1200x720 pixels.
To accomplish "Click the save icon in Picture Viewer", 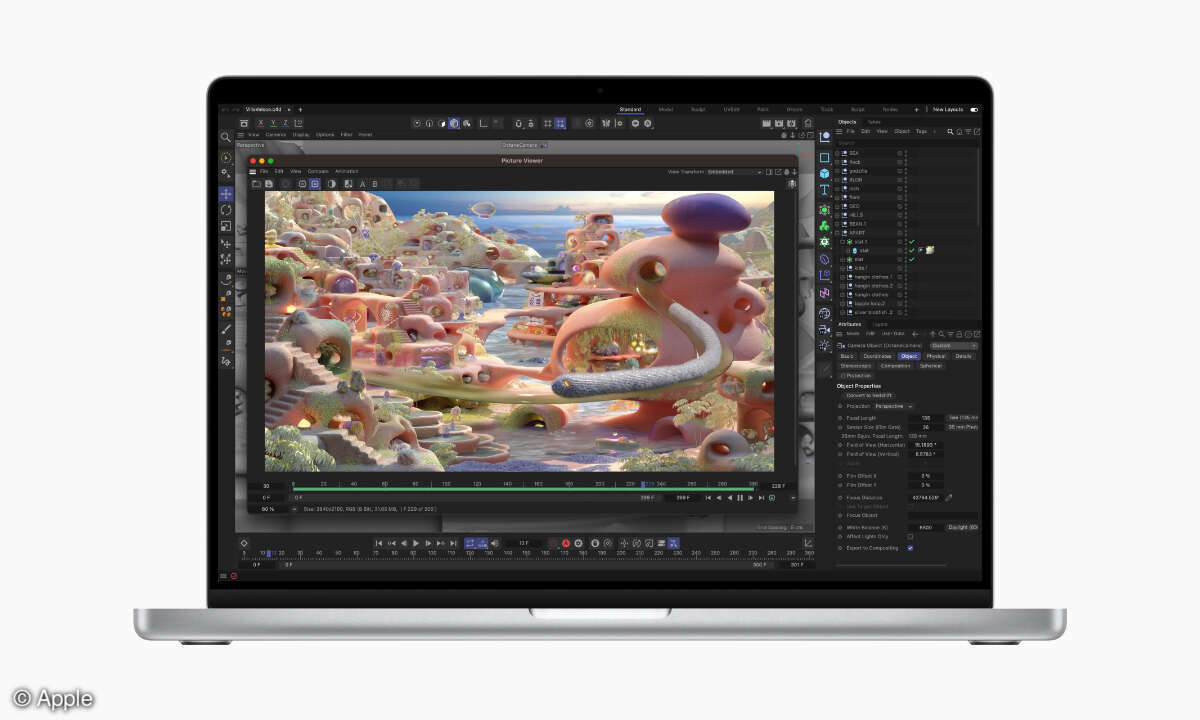I will 269,184.
